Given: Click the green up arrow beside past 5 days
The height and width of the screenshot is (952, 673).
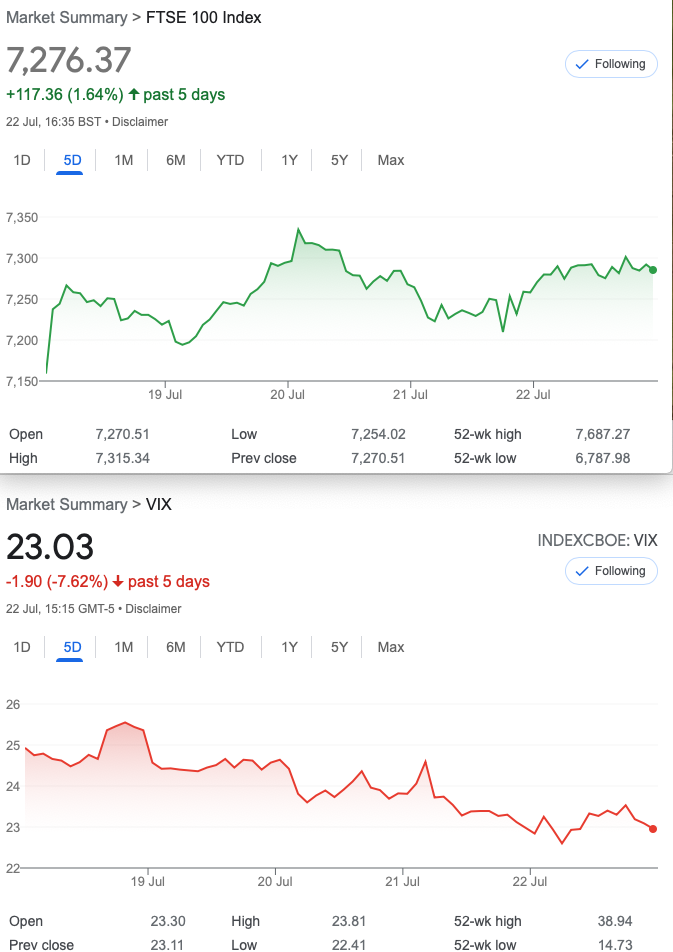Looking at the screenshot, I should pyautogui.click(x=134, y=95).
